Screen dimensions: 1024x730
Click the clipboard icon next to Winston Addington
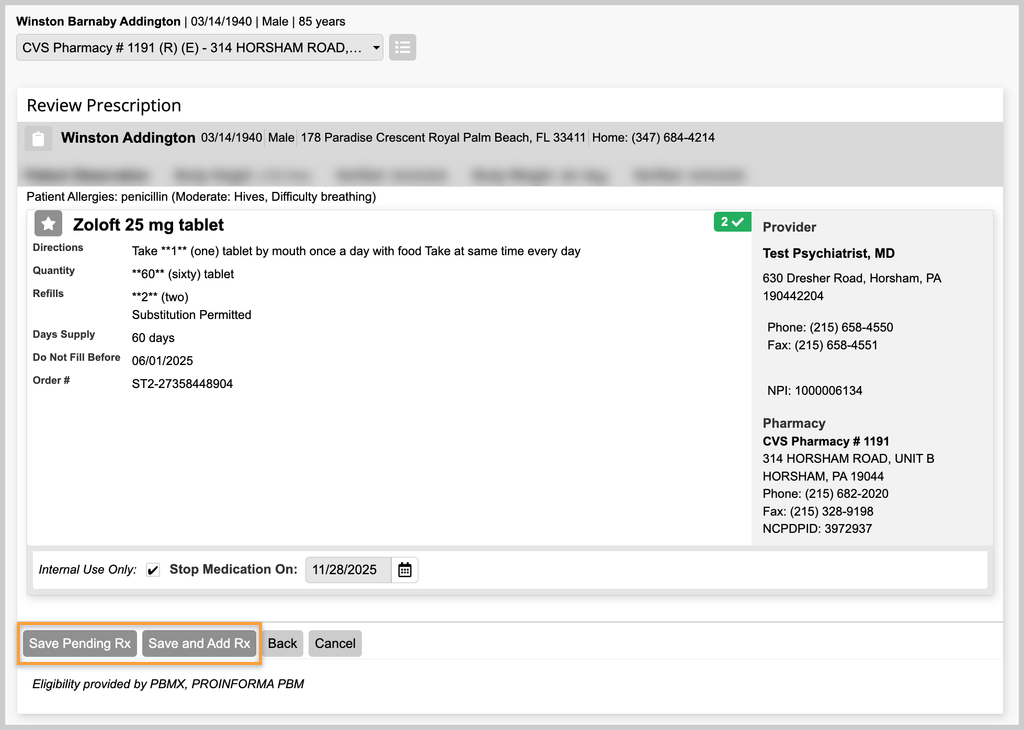pyautogui.click(x=38, y=139)
